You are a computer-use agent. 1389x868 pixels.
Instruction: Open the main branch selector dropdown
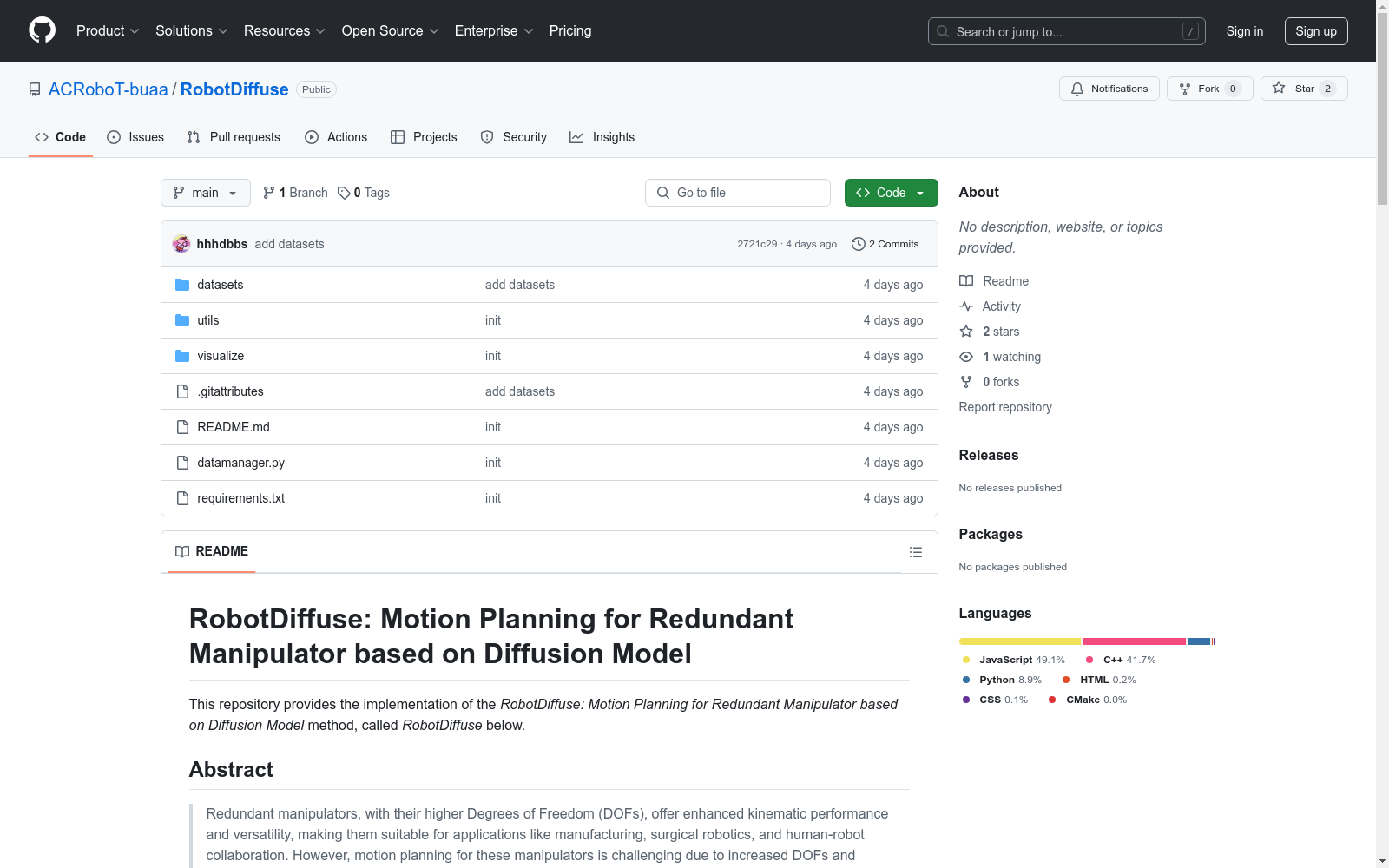(206, 193)
